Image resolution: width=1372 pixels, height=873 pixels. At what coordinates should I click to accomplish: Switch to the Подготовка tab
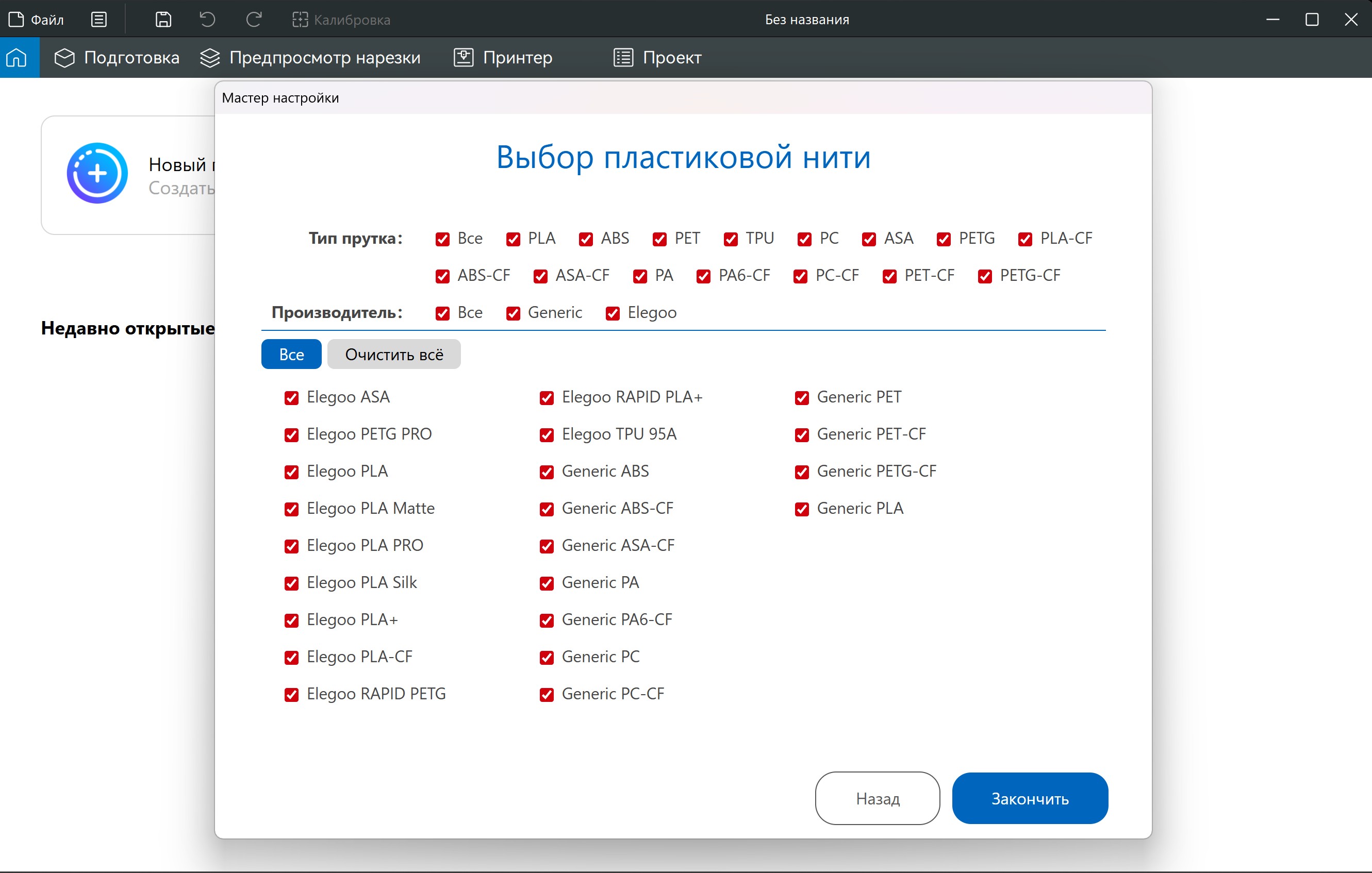click(x=117, y=58)
